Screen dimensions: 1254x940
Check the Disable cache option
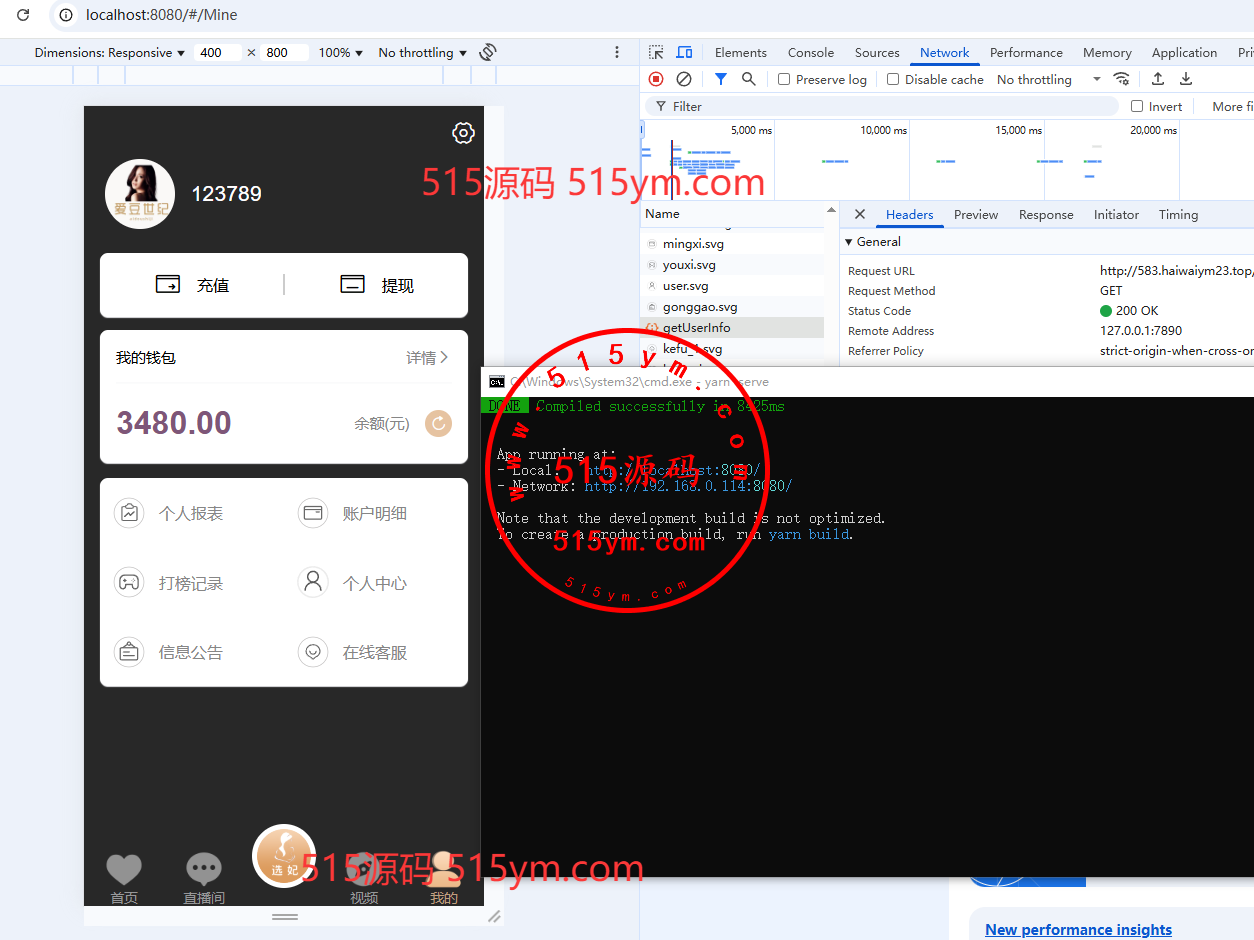click(893, 79)
